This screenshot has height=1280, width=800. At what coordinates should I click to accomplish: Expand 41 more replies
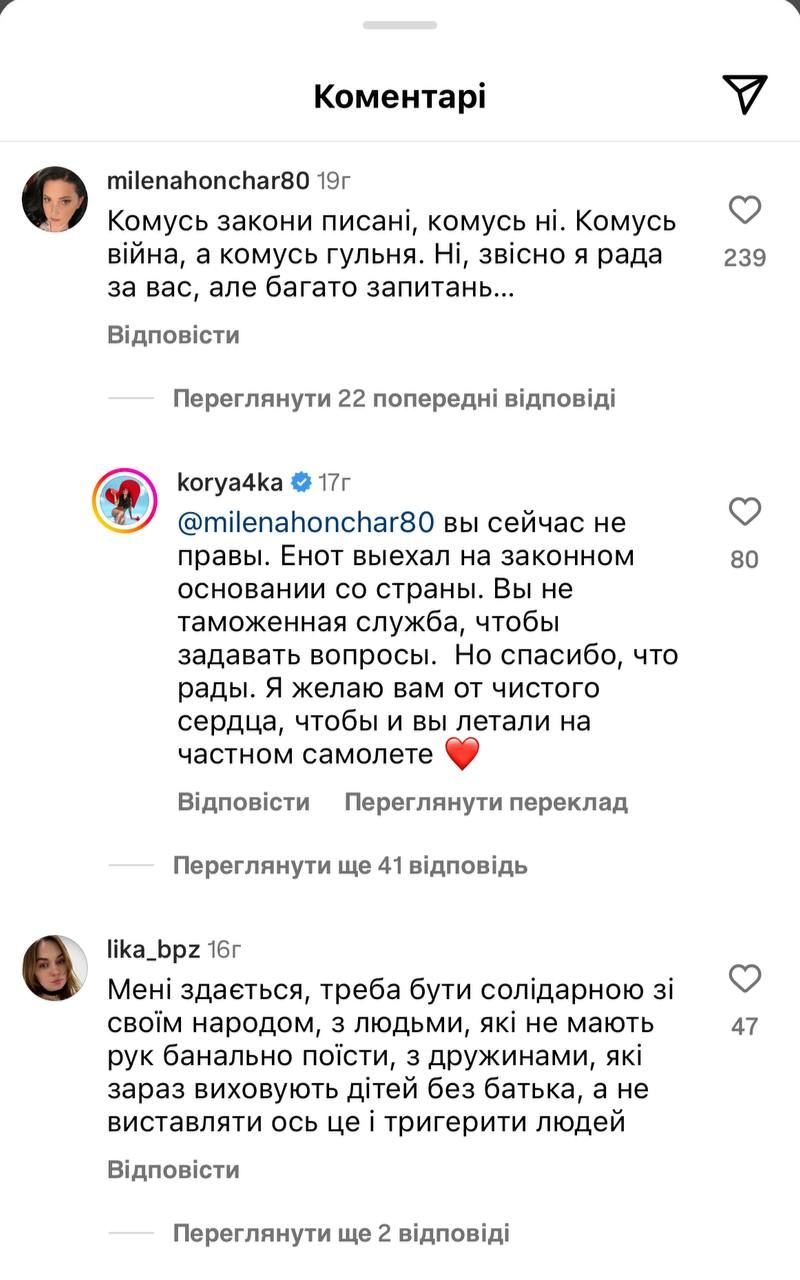[x=350, y=865]
